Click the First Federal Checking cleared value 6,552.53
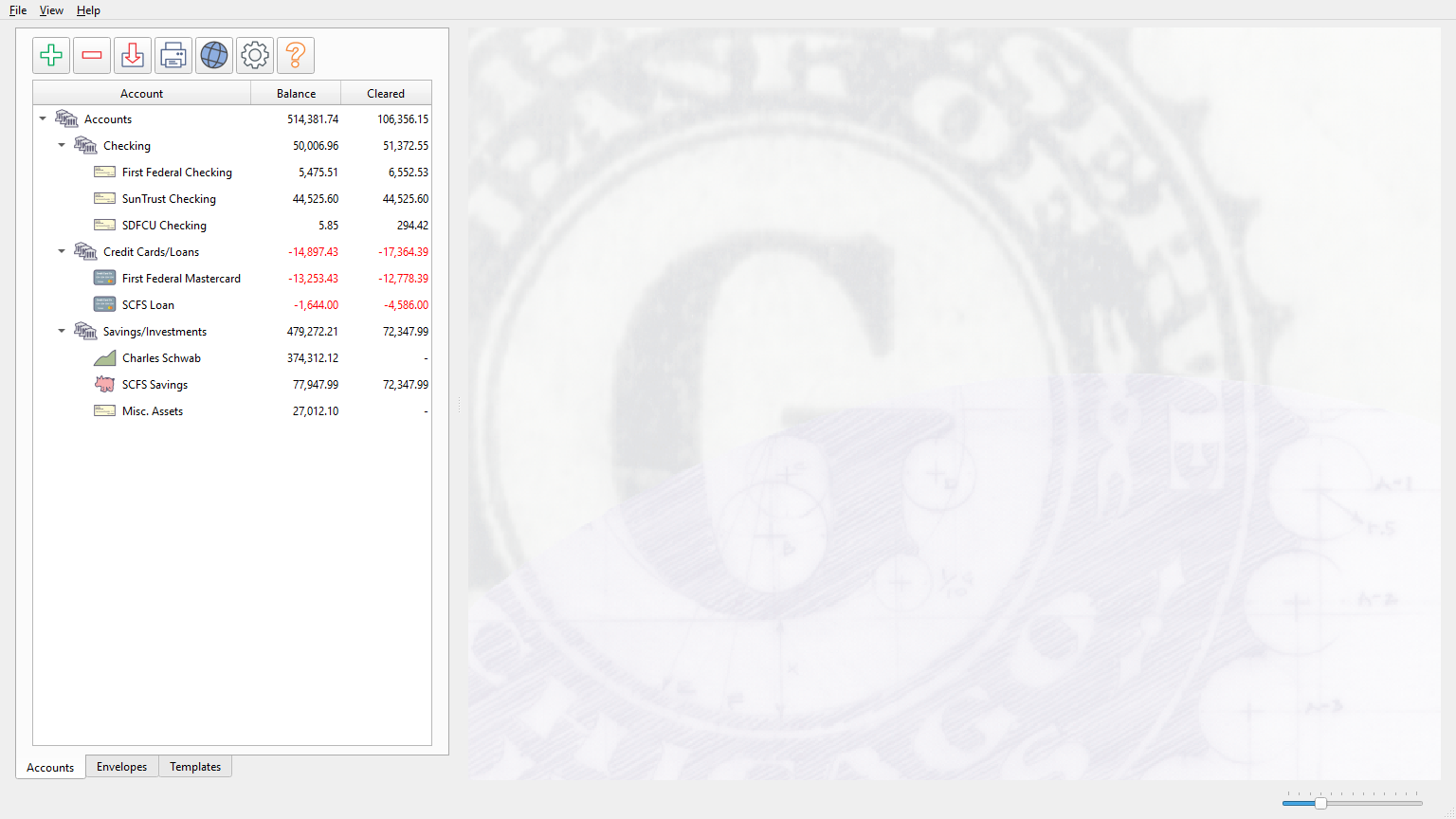 [409, 173]
